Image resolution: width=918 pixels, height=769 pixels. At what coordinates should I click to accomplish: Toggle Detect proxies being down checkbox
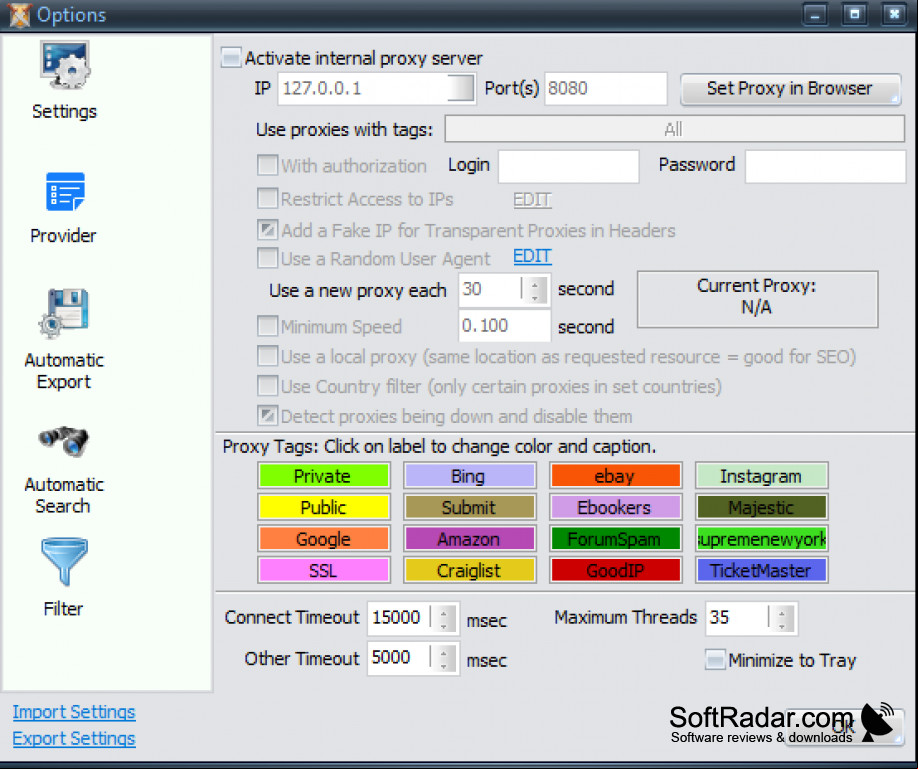click(x=268, y=416)
